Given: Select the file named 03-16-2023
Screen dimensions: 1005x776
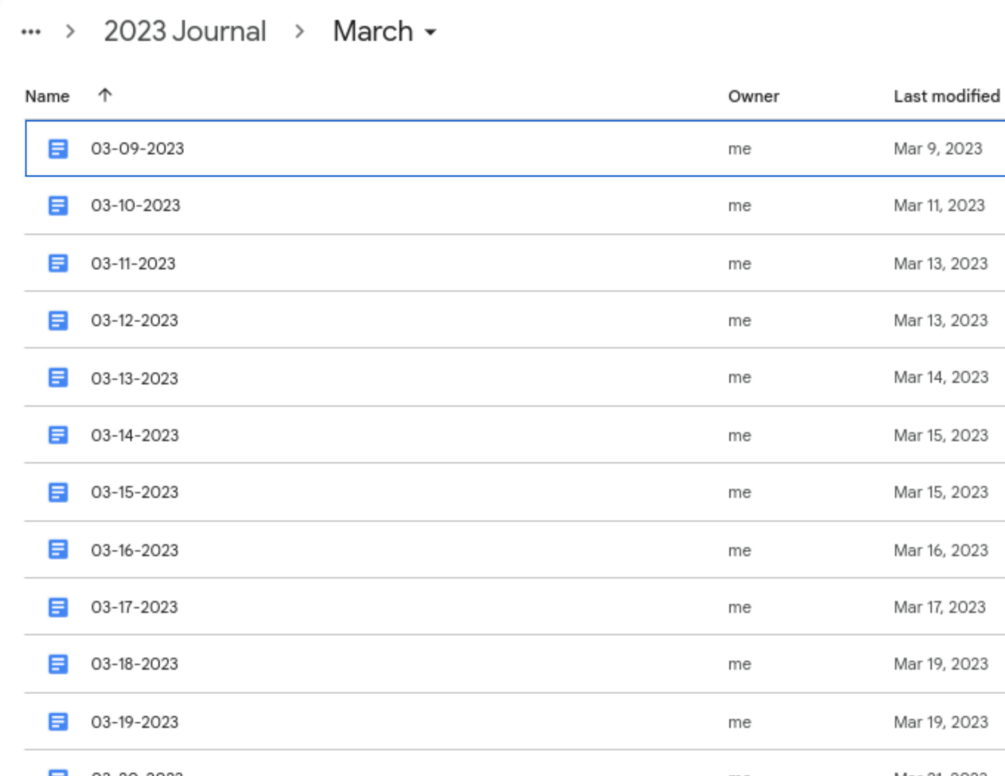Looking at the screenshot, I should click(135, 550).
